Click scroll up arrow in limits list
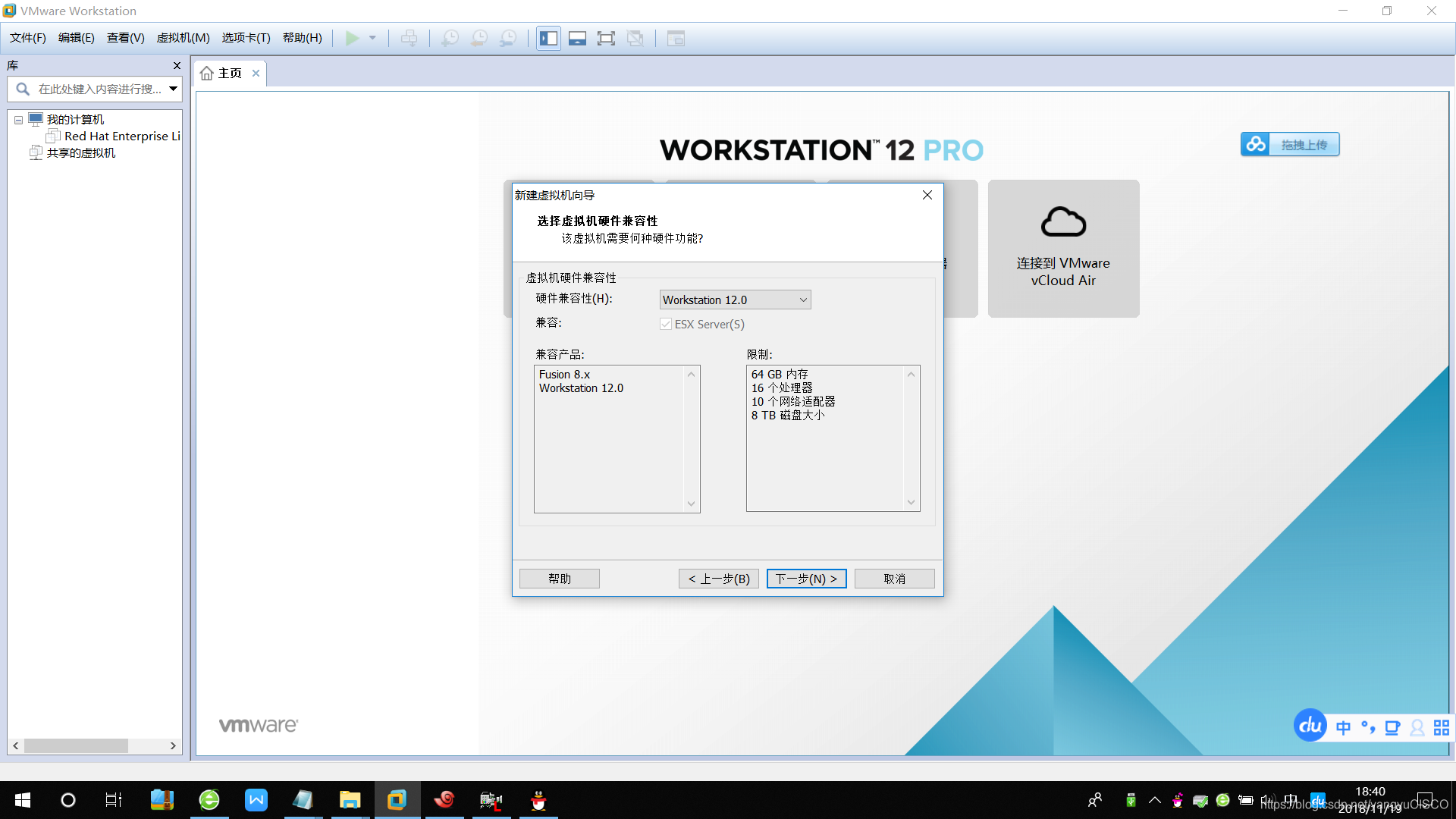The width and height of the screenshot is (1456, 819). [x=911, y=375]
